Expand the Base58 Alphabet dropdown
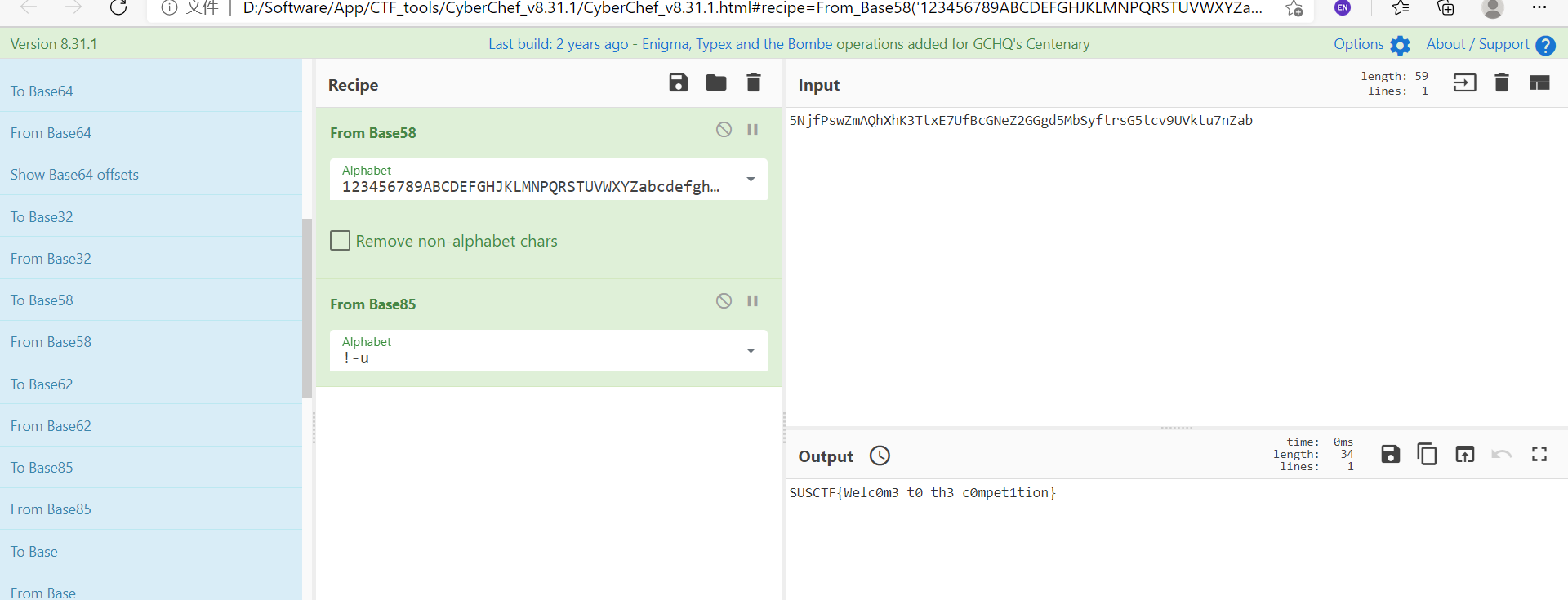This screenshot has width=1568, height=600. [x=751, y=180]
